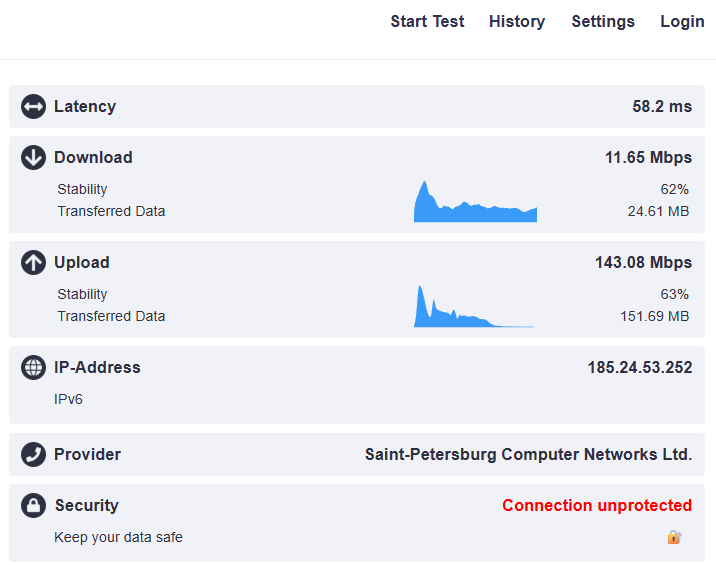The image size is (716, 570).
Task: Click the 58.2 ms latency value
Action: (662, 107)
